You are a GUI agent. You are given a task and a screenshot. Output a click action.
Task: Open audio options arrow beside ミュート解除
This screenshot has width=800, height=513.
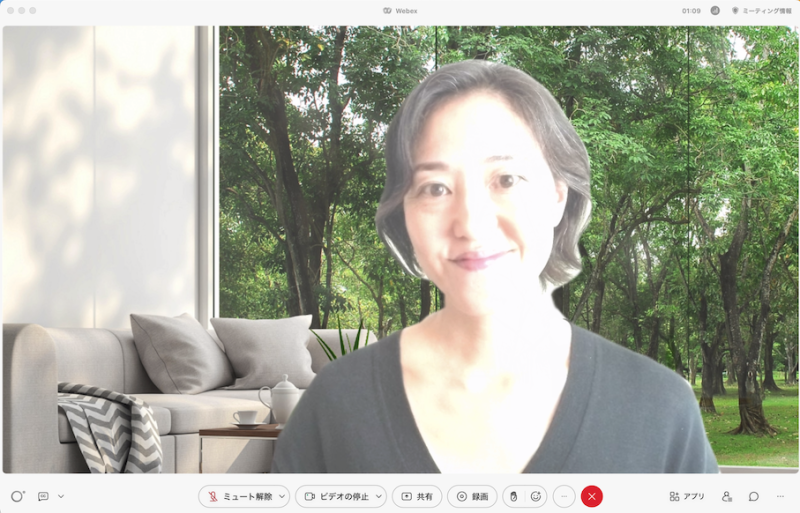pyautogui.click(x=282, y=496)
